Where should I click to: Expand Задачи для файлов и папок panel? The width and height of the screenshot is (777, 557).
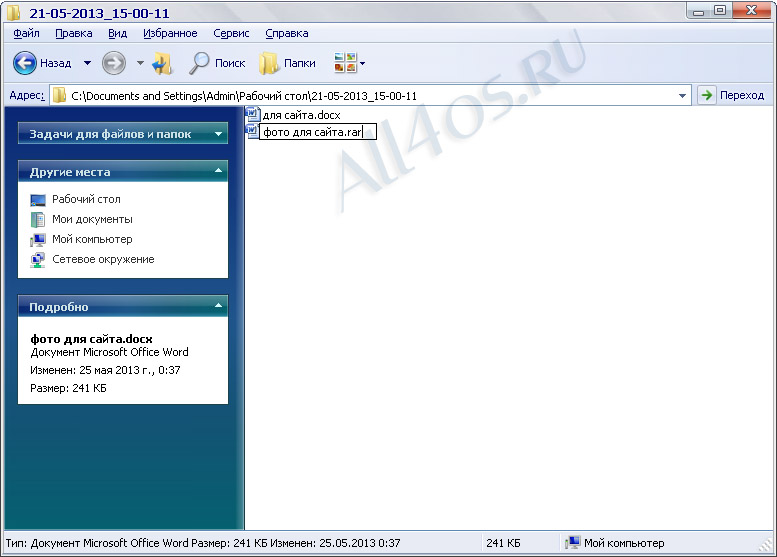point(219,134)
